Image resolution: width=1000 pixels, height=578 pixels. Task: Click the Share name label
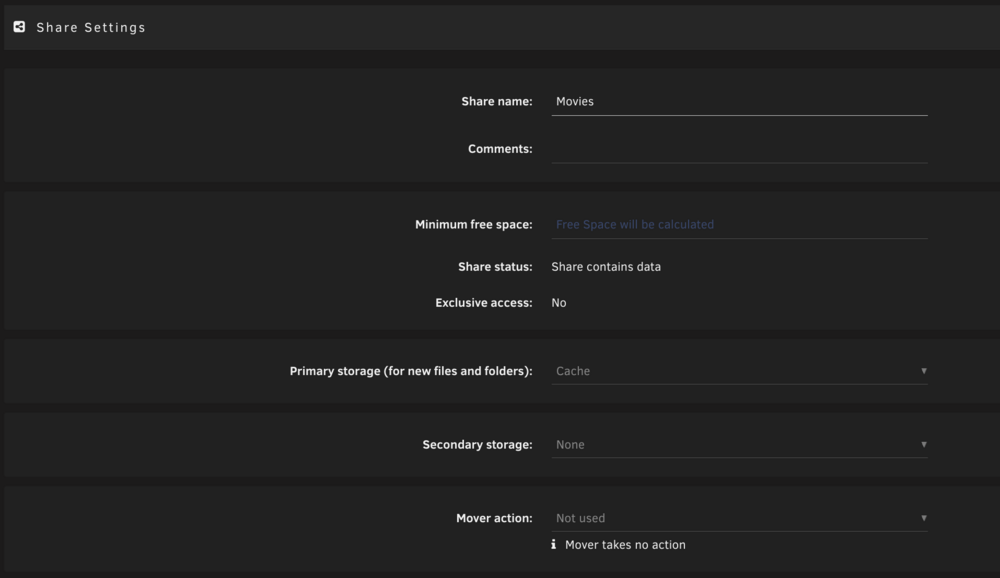pyautogui.click(x=497, y=101)
